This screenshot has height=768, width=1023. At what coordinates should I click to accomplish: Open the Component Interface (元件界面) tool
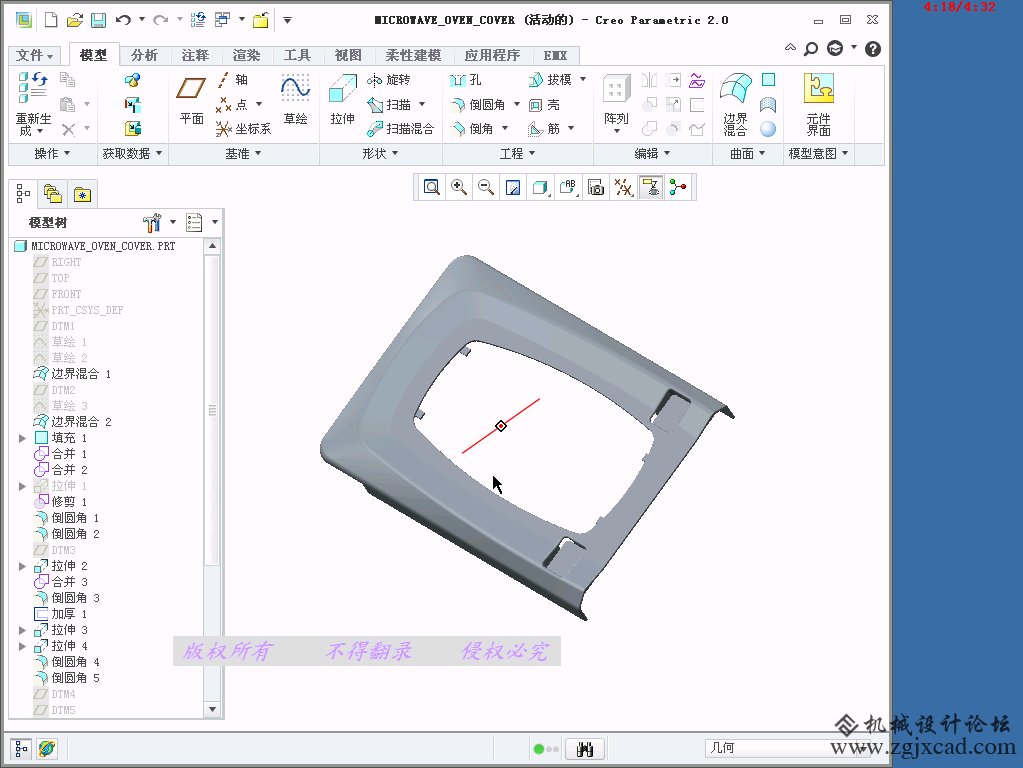coord(818,104)
